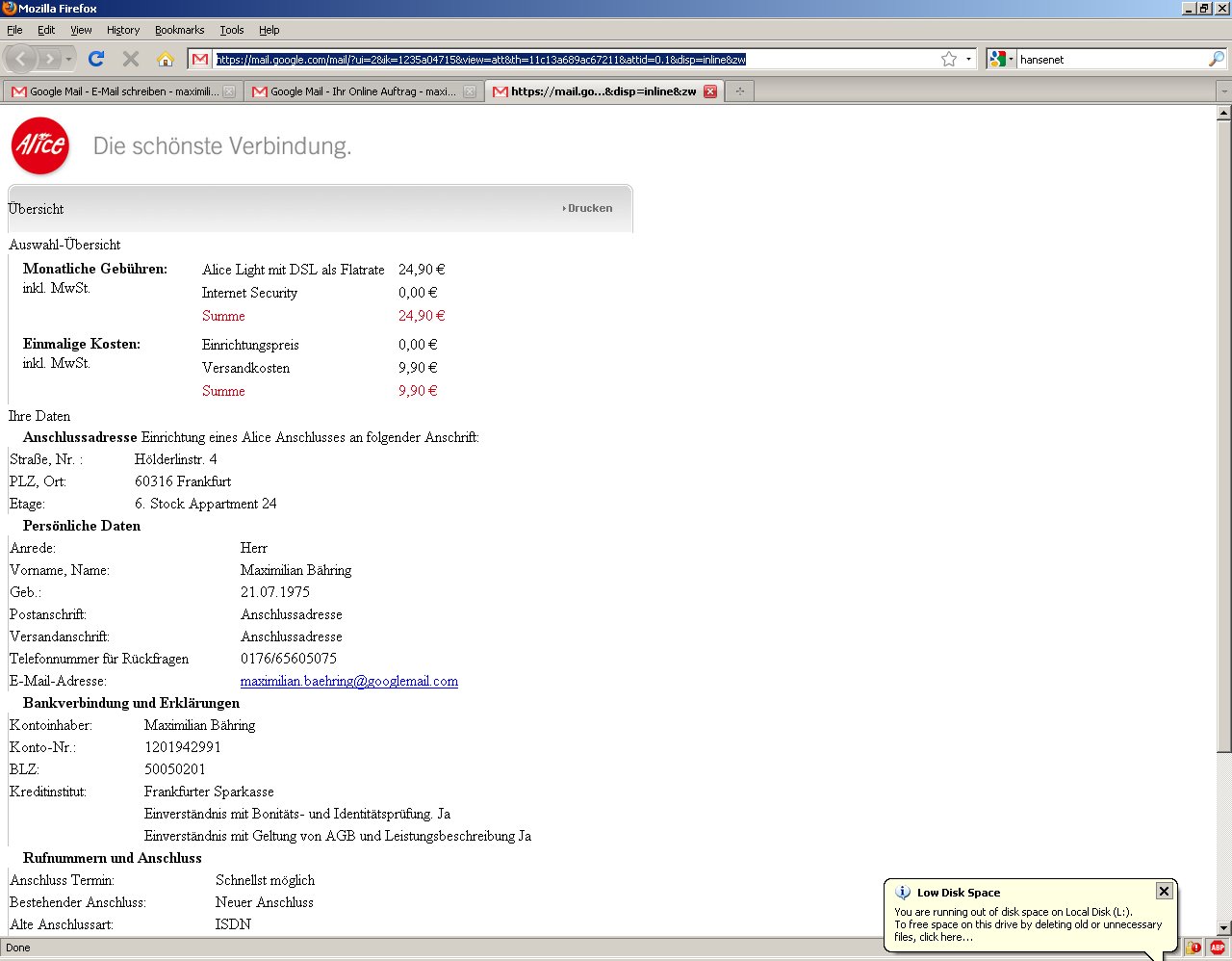Screen dimensions: 1232x961
Task: Click the 6. Stock Appartment 24 text
Action: click(206, 504)
